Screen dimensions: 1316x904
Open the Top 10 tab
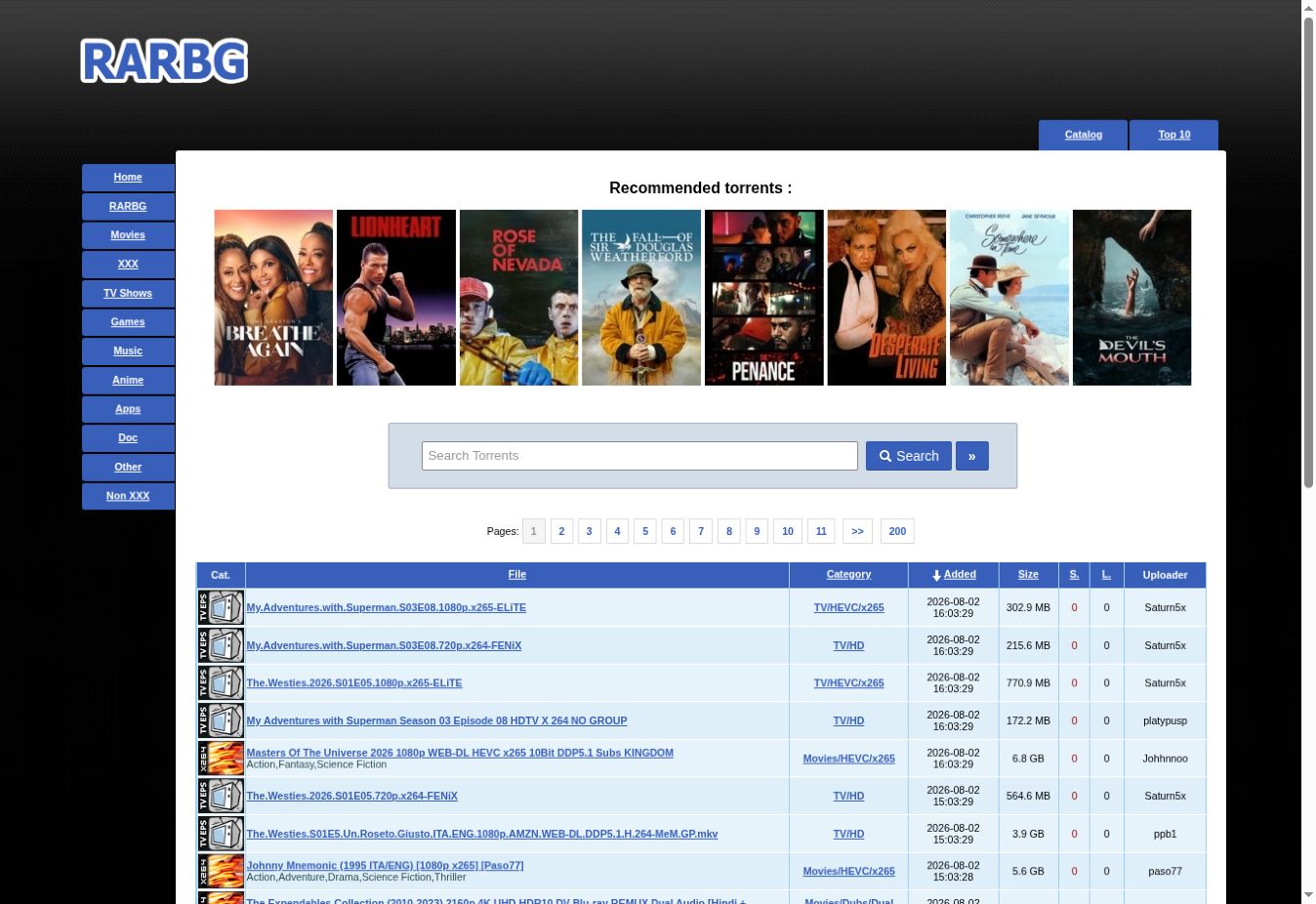pyautogui.click(x=1173, y=135)
